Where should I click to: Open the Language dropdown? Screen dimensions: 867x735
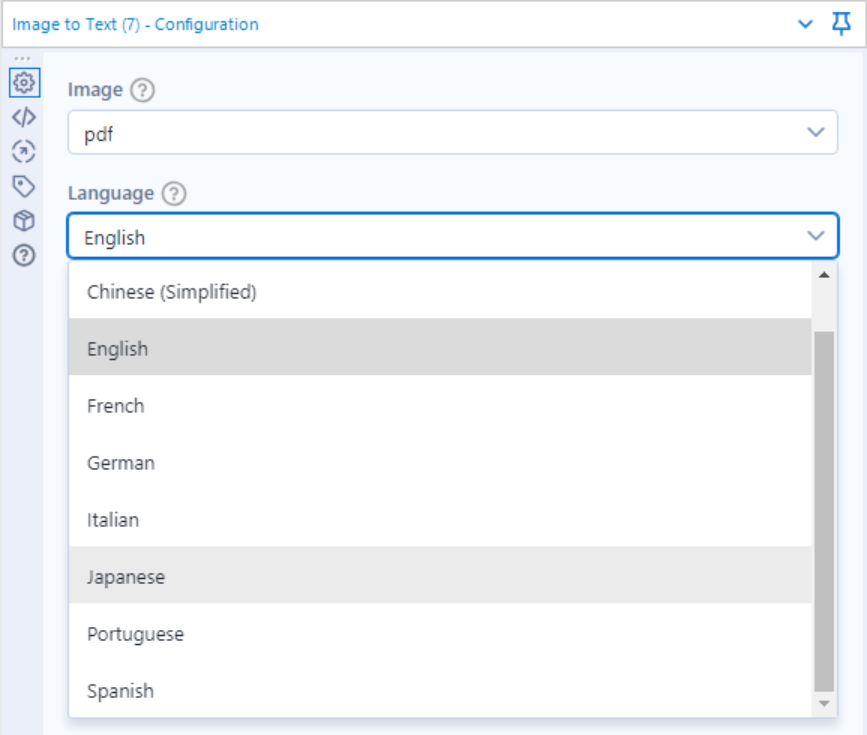(450, 236)
